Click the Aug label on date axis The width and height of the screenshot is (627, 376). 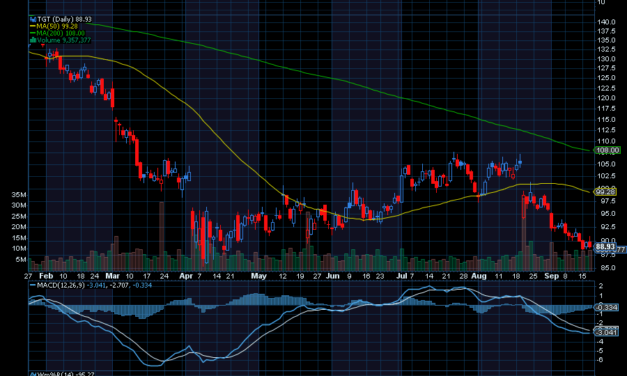[479, 276]
